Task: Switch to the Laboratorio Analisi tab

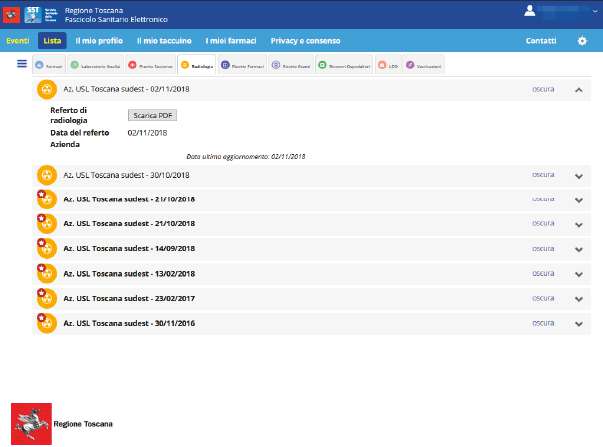Action: click(x=95, y=65)
